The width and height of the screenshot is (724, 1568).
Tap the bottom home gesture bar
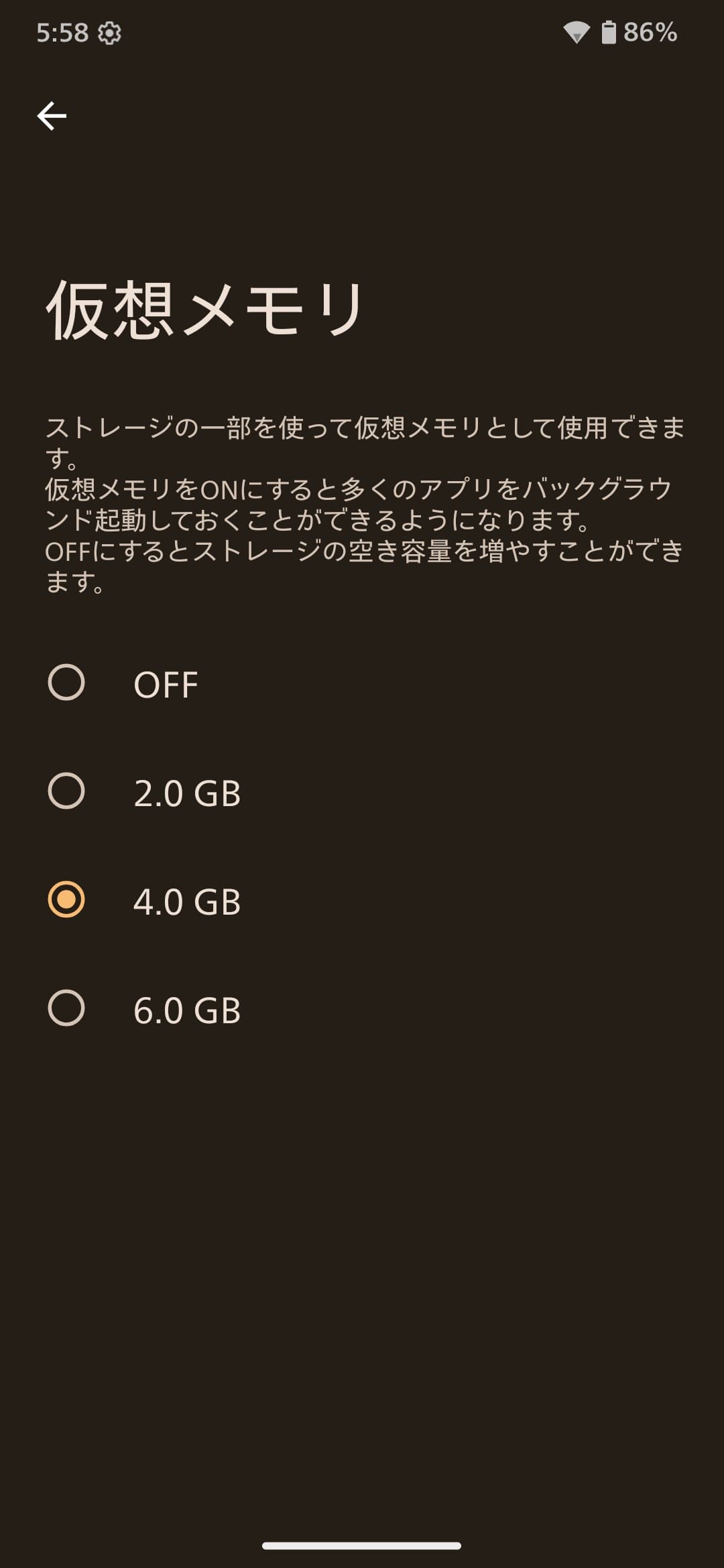click(361, 1546)
